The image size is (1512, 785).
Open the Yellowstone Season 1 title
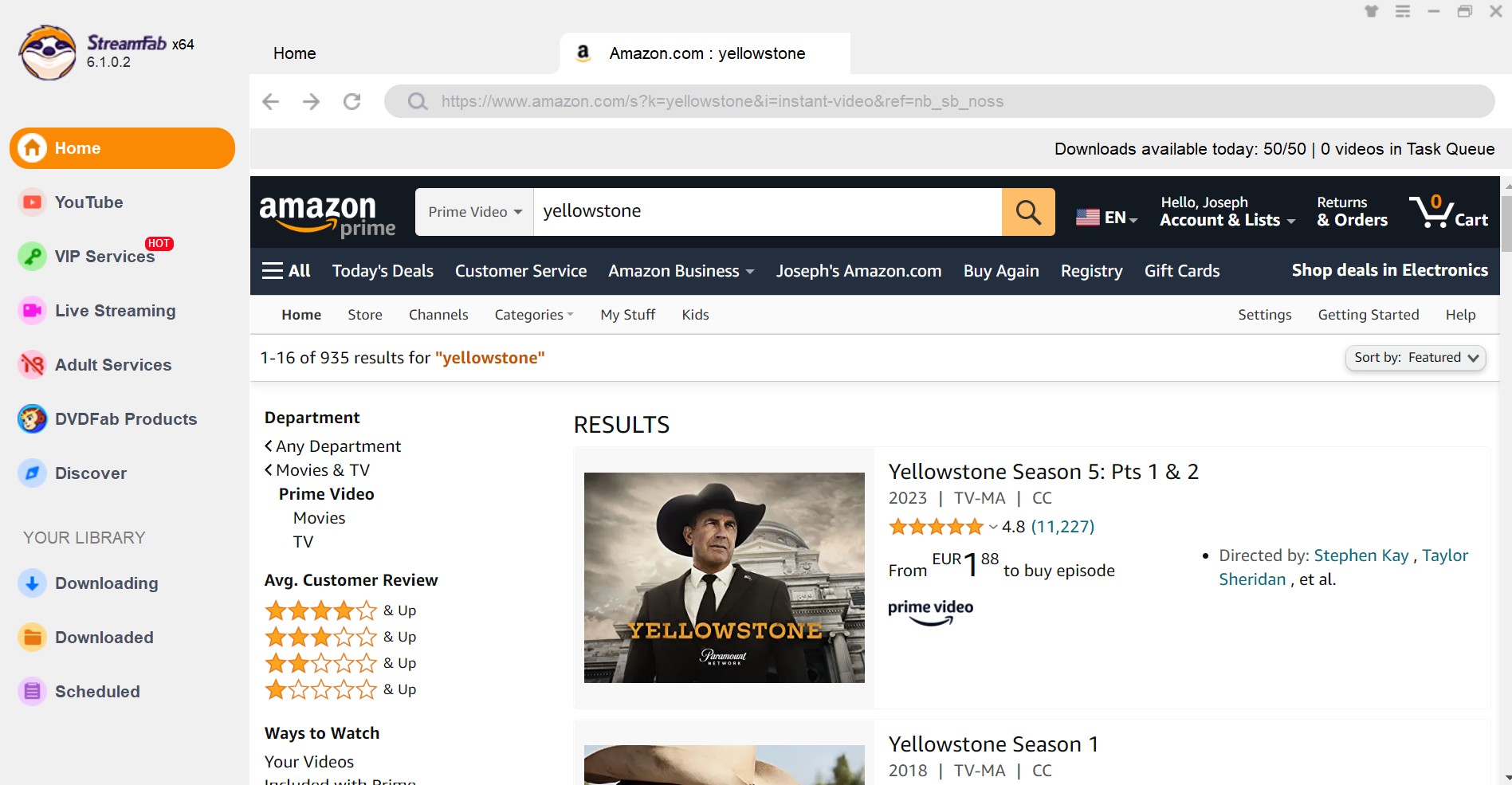click(x=993, y=744)
